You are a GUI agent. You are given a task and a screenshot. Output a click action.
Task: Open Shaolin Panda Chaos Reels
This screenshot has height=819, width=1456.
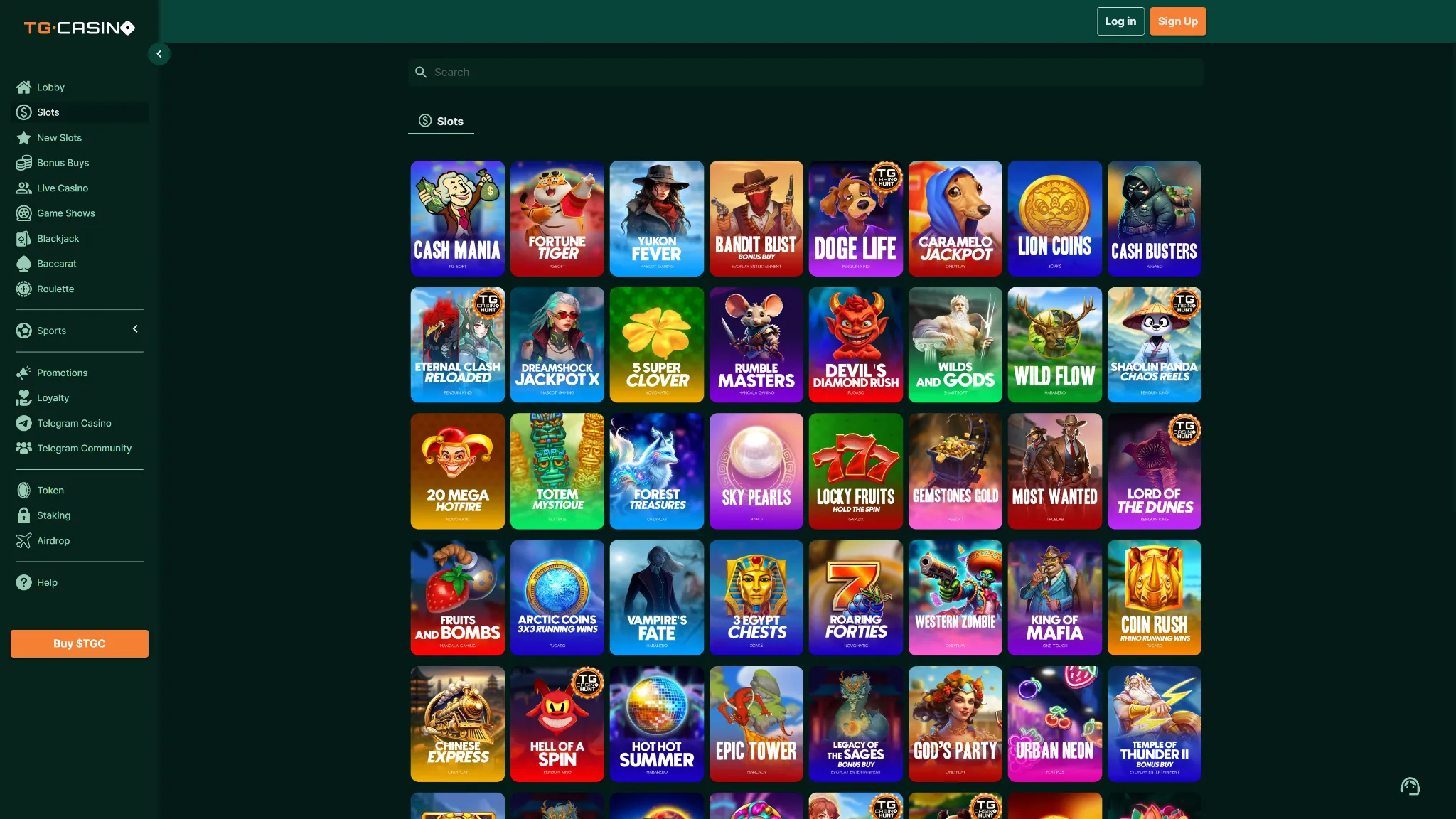pos(1155,345)
